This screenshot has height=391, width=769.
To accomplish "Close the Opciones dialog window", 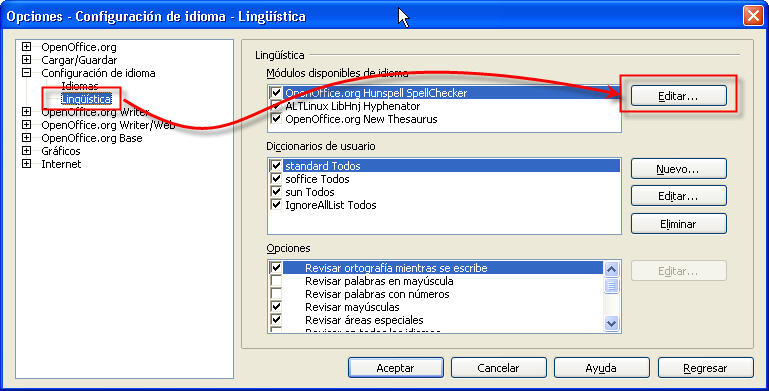I will (753, 16).
